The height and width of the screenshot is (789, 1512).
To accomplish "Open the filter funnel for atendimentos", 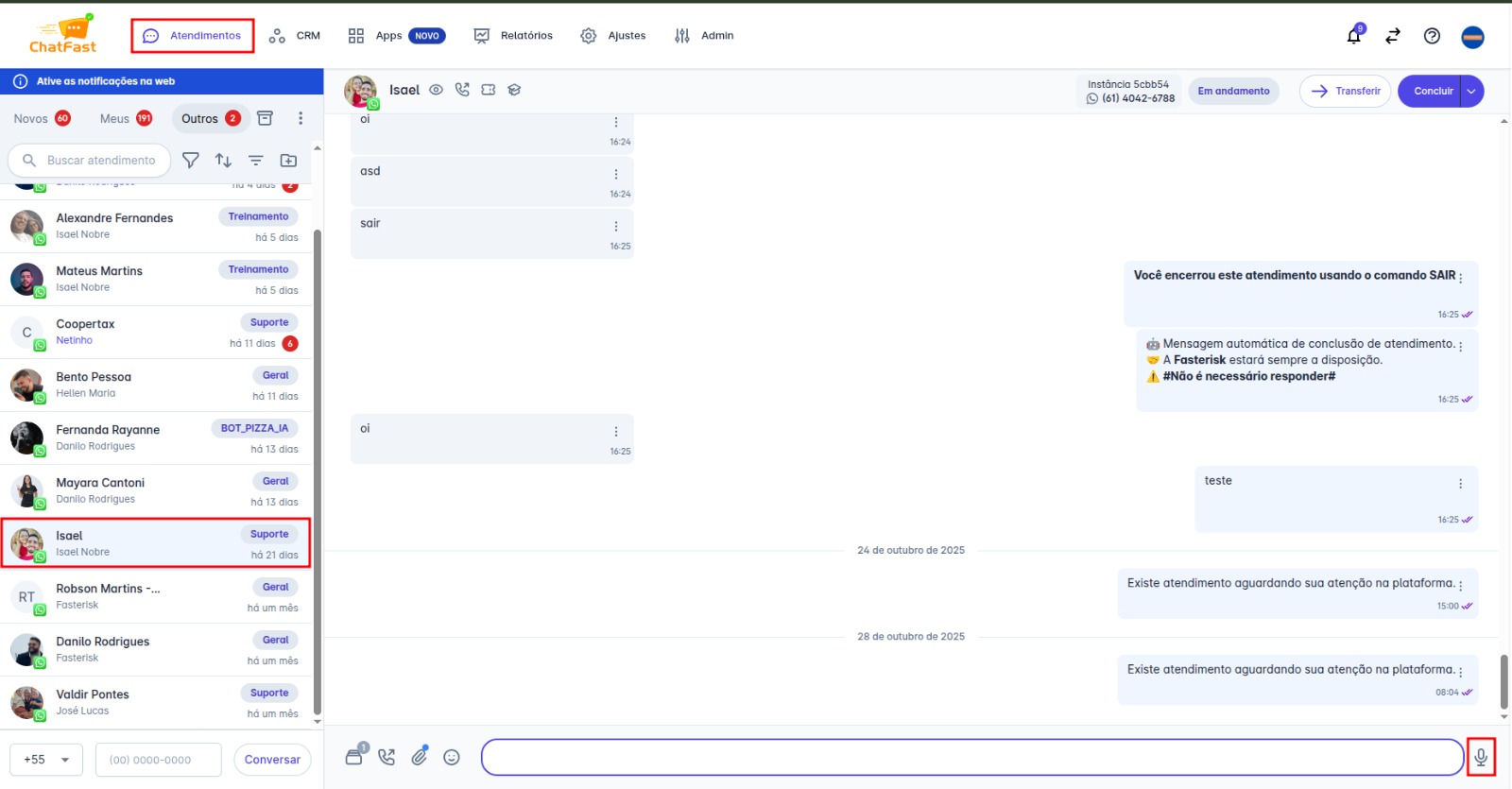I will (191, 161).
